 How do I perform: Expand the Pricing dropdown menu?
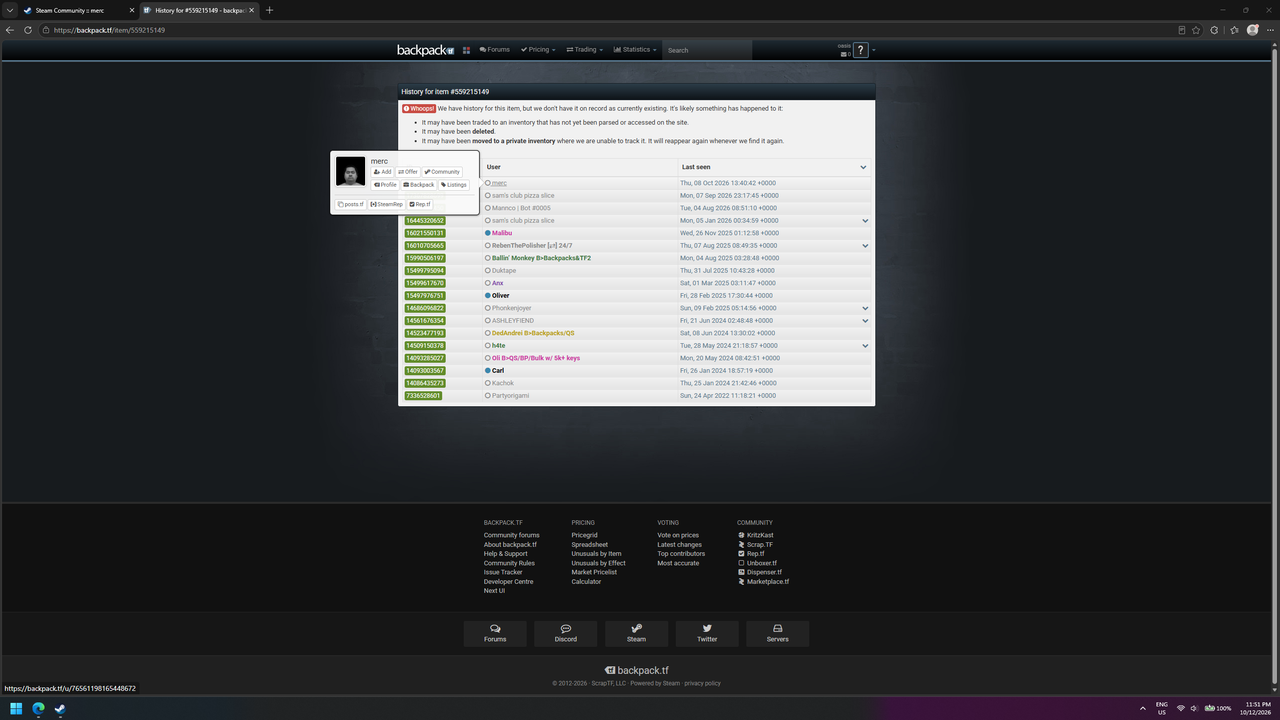(x=538, y=50)
